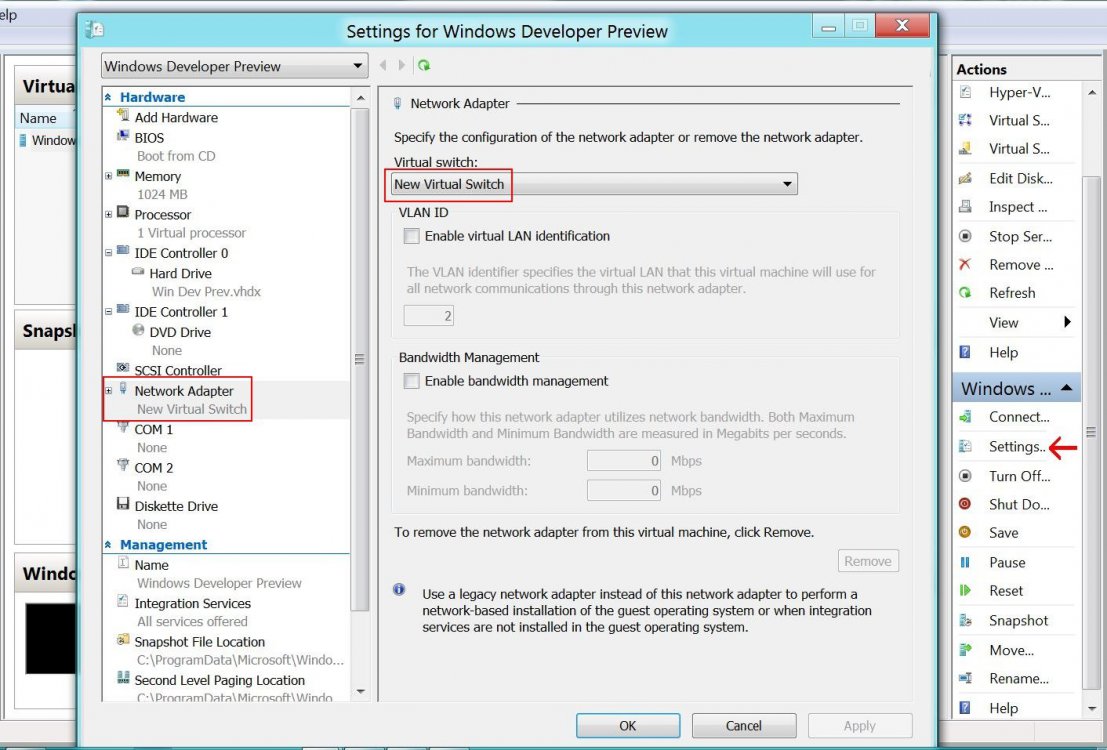Click the SCSI Controller icon
Image resolution: width=1107 pixels, height=750 pixels.
click(123, 369)
